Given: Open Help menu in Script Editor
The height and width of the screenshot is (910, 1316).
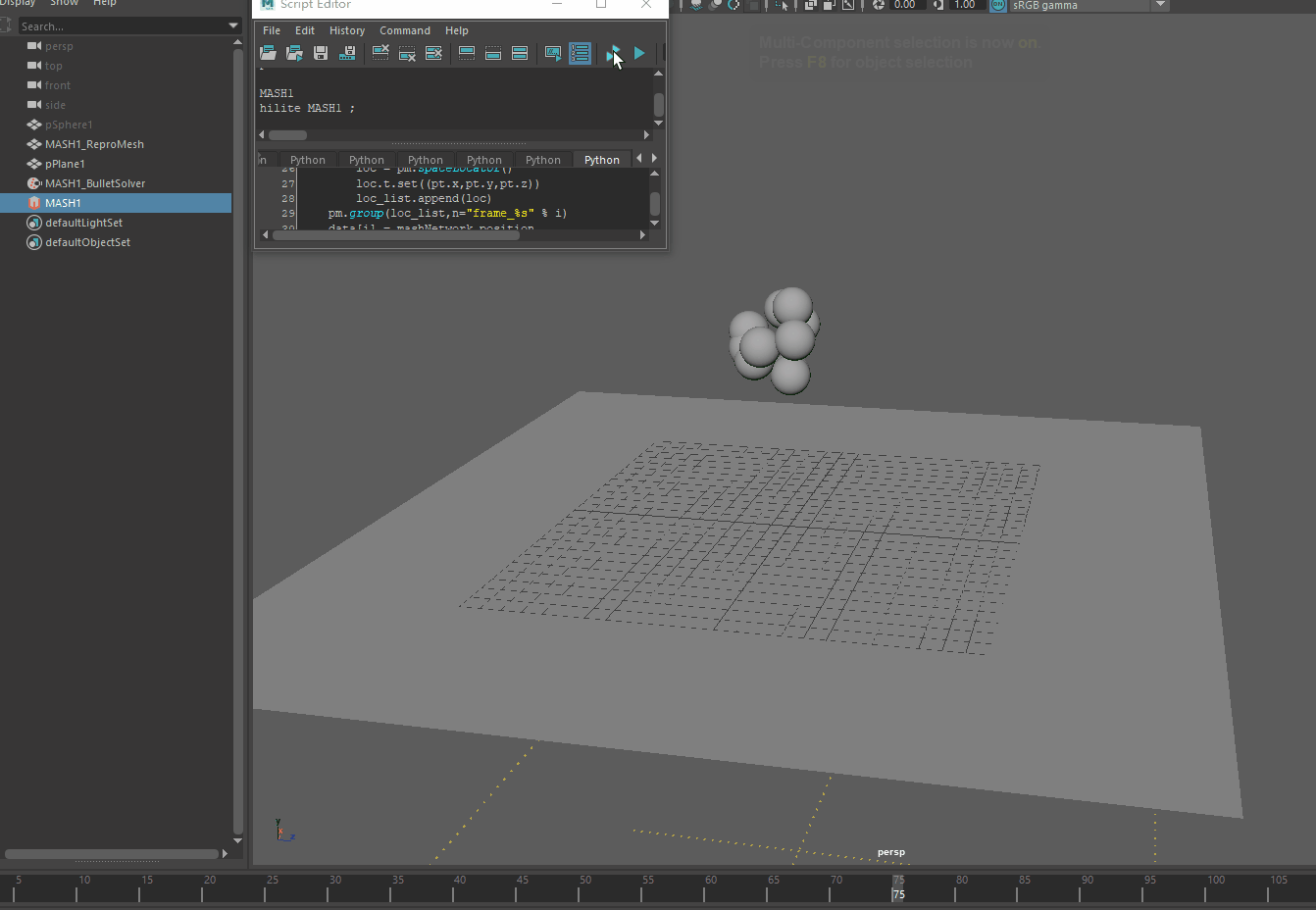Looking at the screenshot, I should pyautogui.click(x=457, y=30).
